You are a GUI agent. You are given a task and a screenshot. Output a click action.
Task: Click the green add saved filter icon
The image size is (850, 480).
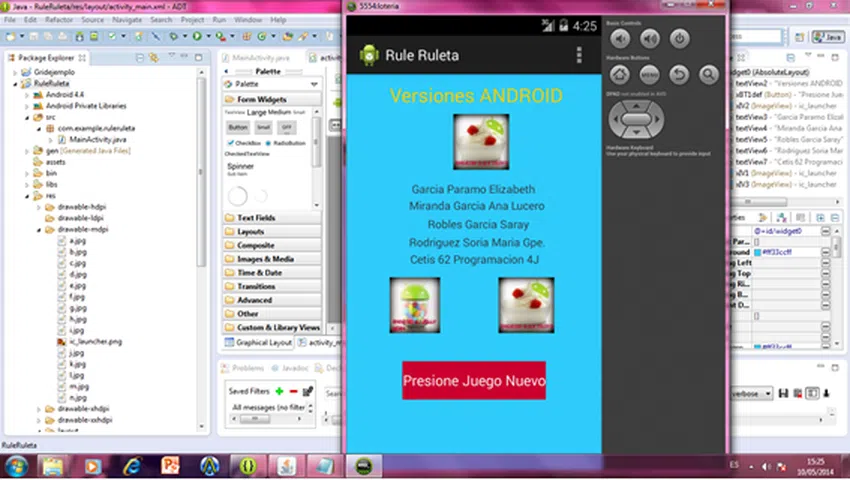279,391
